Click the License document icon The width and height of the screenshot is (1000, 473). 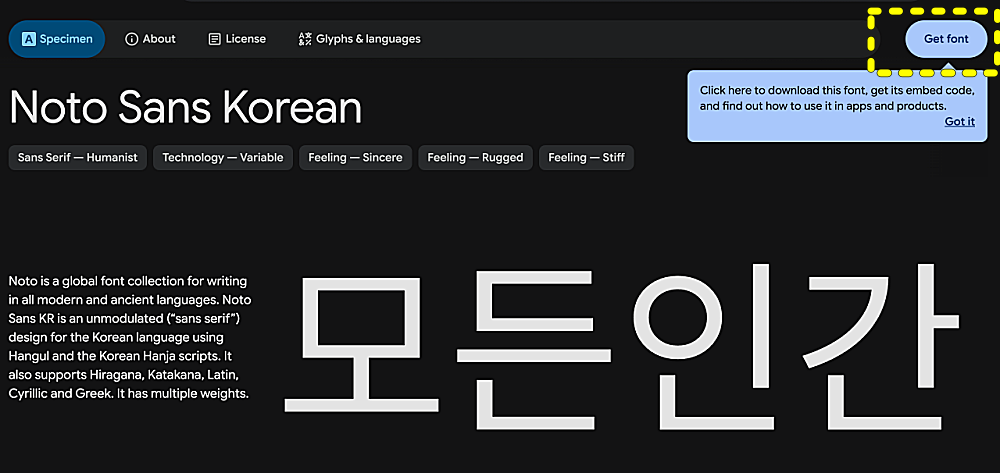tap(215, 40)
